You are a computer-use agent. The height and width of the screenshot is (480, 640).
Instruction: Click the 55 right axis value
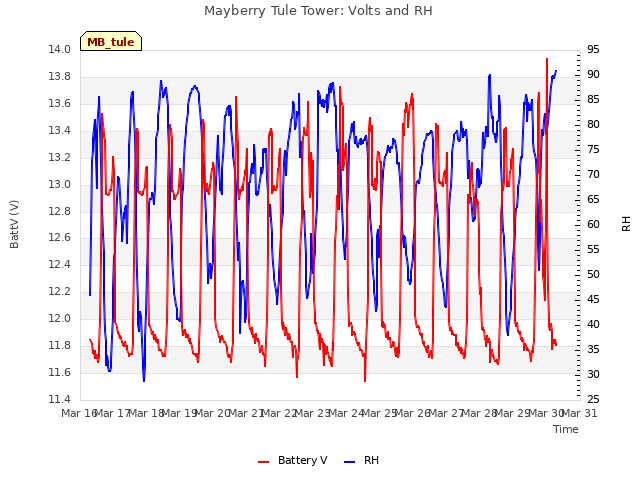593,249
